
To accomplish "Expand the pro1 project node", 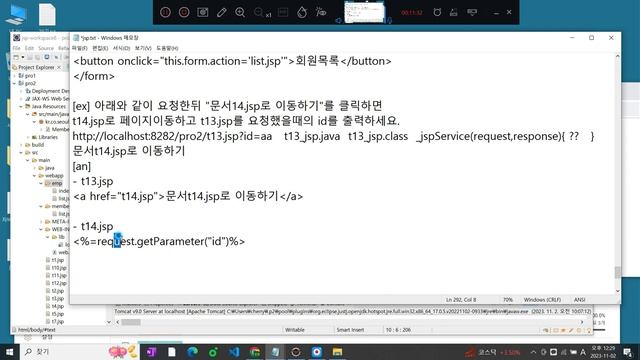I will 15,76.
